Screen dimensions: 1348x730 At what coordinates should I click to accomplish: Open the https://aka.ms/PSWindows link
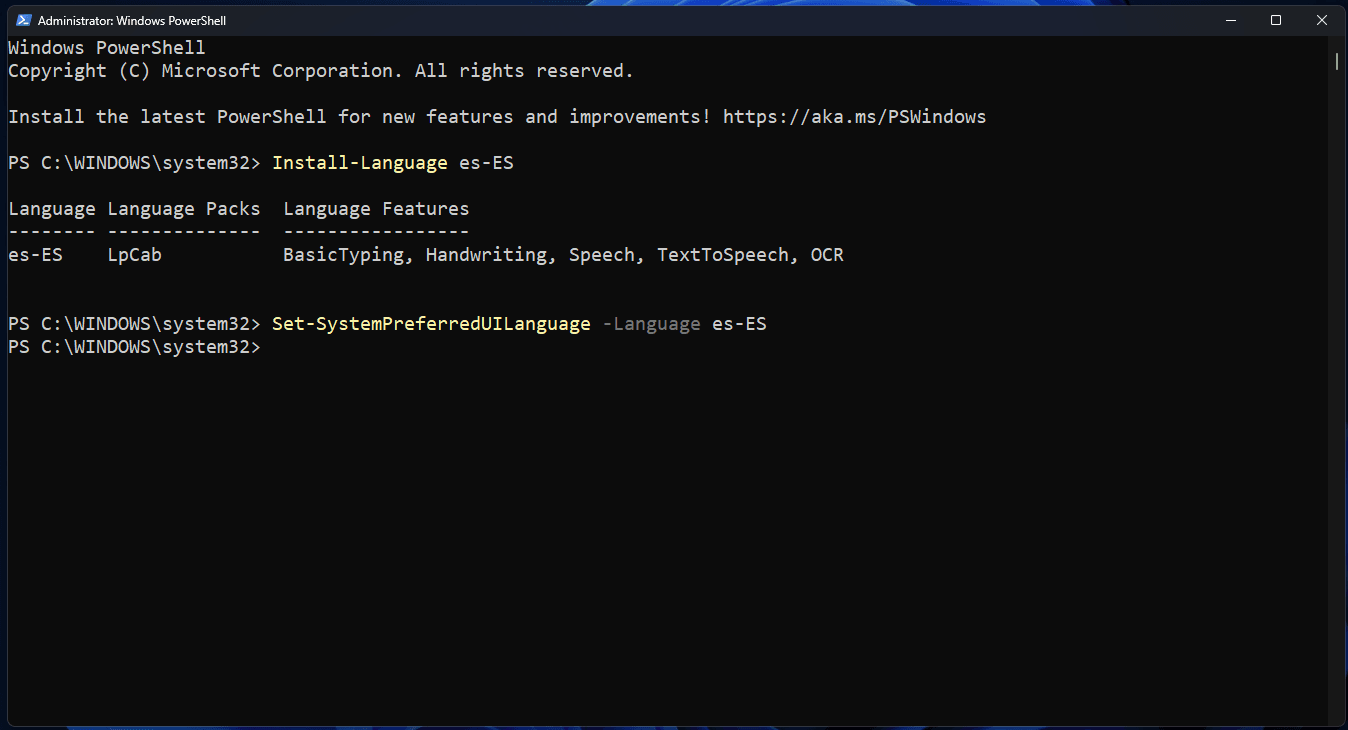click(x=855, y=116)
